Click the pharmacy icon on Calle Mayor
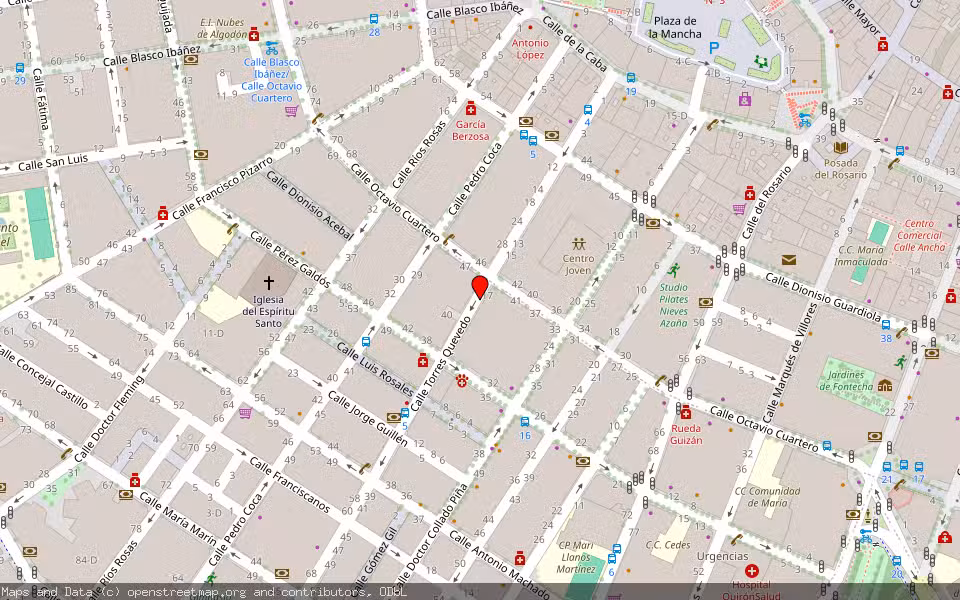The width and height of the screenshot is (960, 600). (883, 44)
